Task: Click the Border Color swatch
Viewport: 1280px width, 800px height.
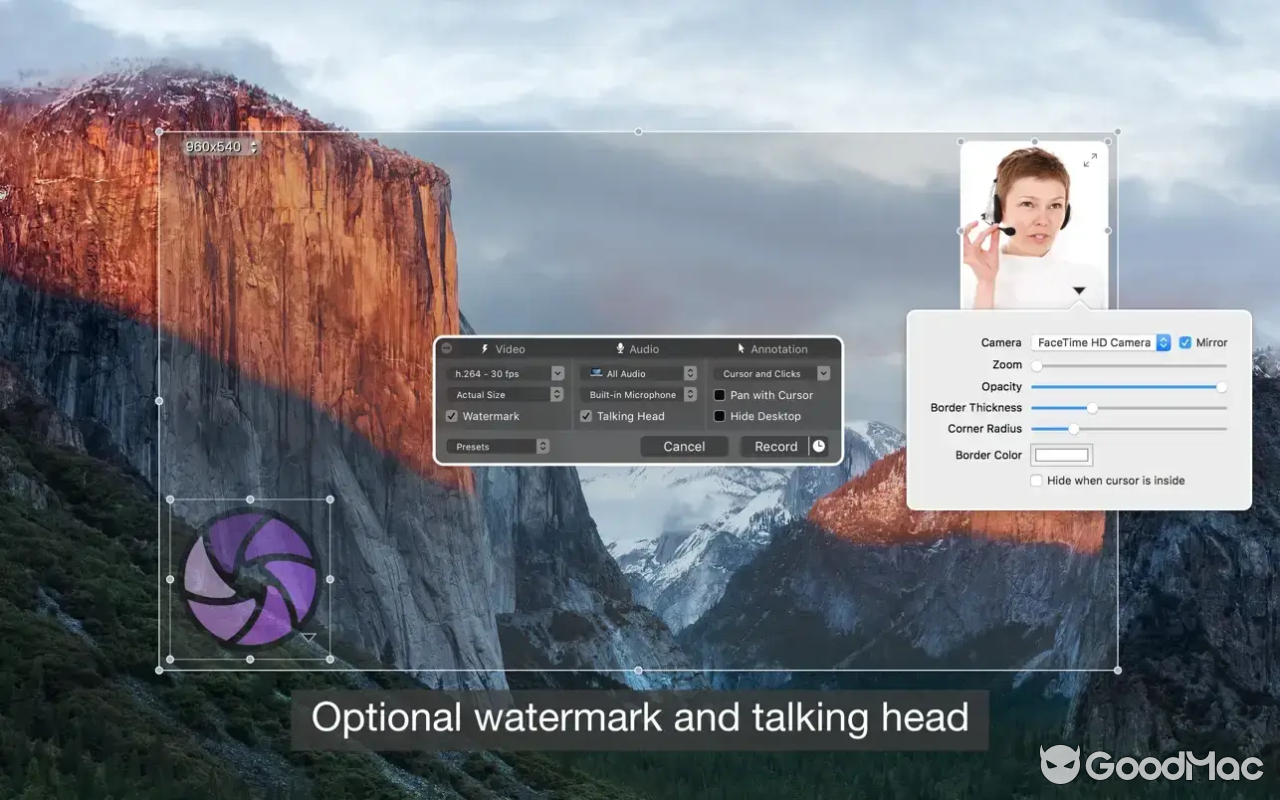Action: click(x=1061, y=454)
